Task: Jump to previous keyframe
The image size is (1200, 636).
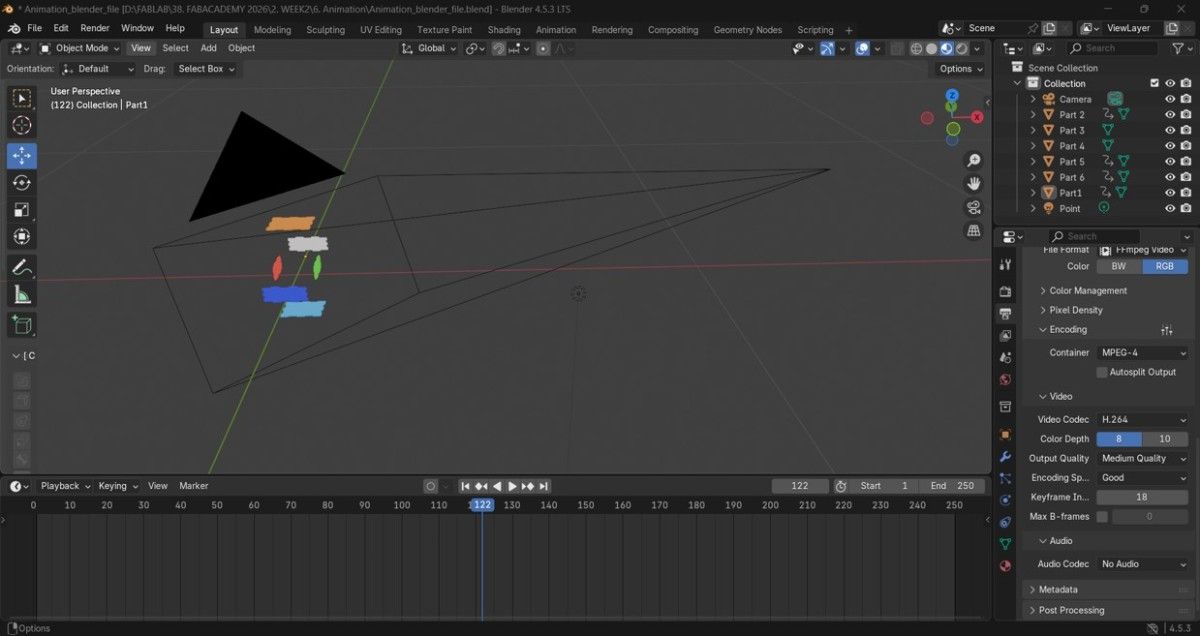Action: click(481, 486)
